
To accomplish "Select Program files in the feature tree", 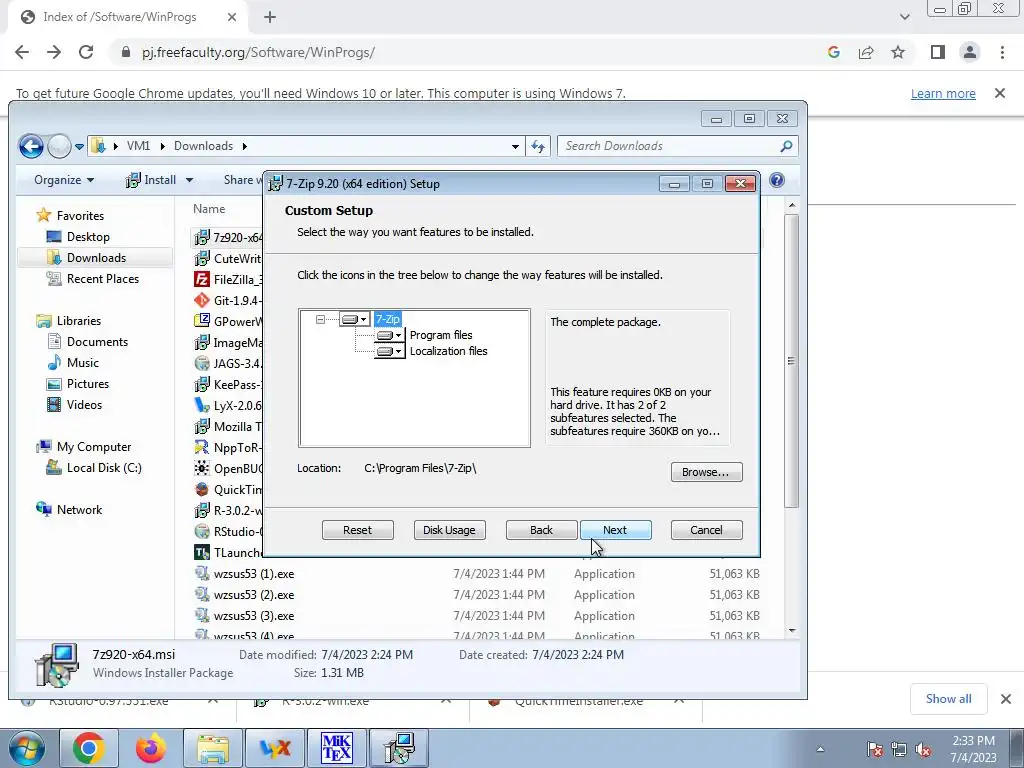I will [x=441, y=335].
